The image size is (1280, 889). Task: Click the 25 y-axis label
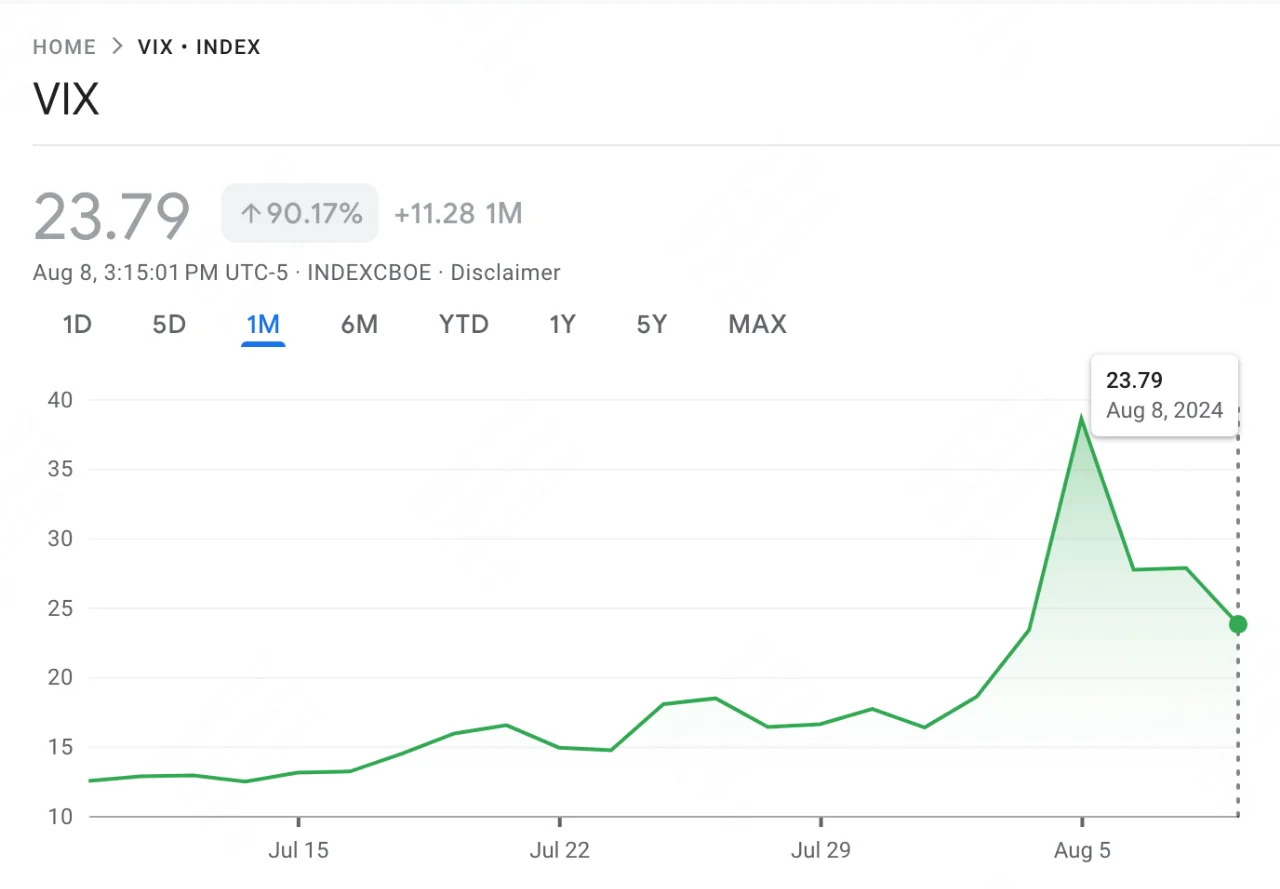pyautogui.click(x=60, y=608)
